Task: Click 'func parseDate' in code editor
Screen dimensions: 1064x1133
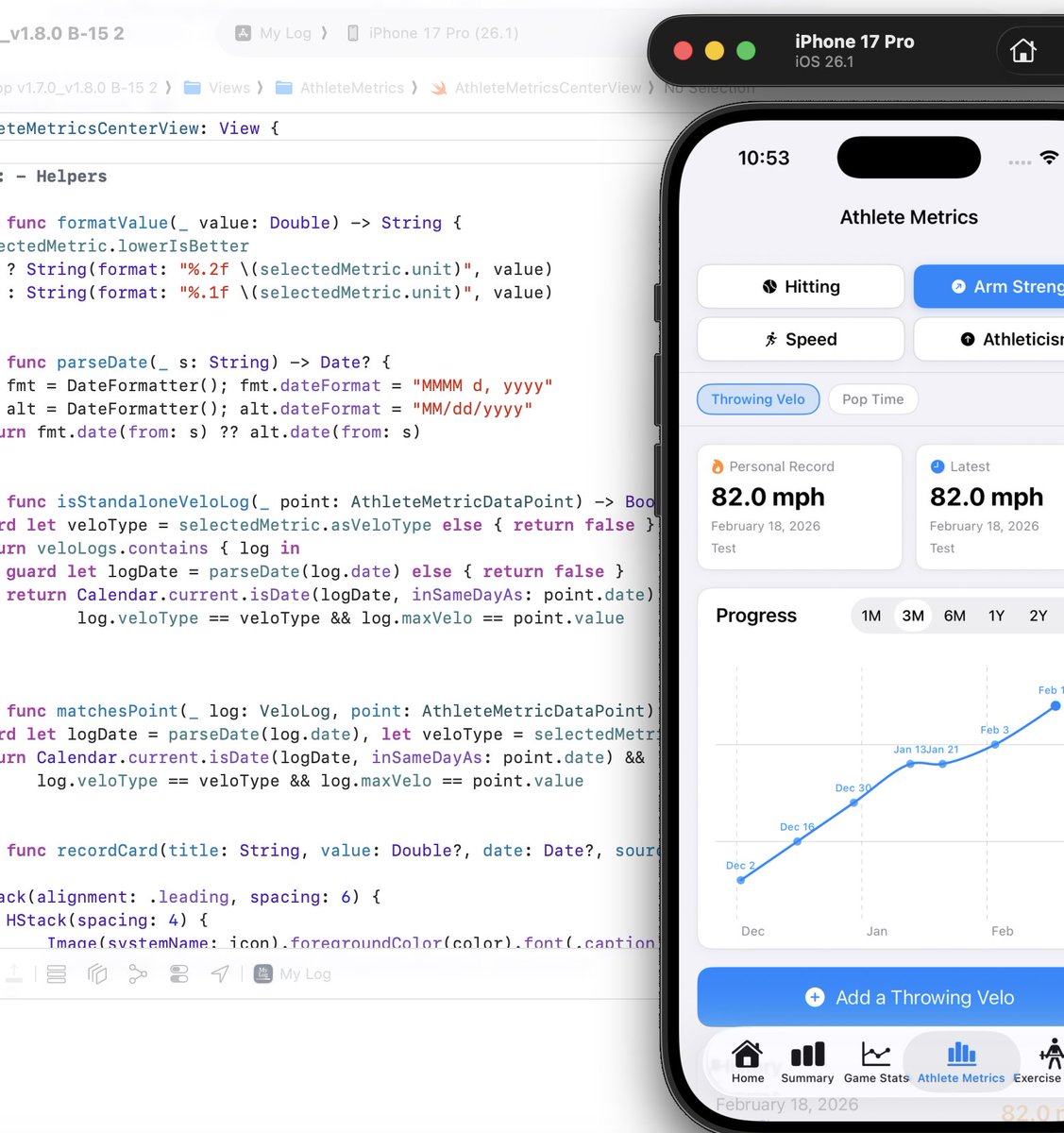Action: [76, 363]
